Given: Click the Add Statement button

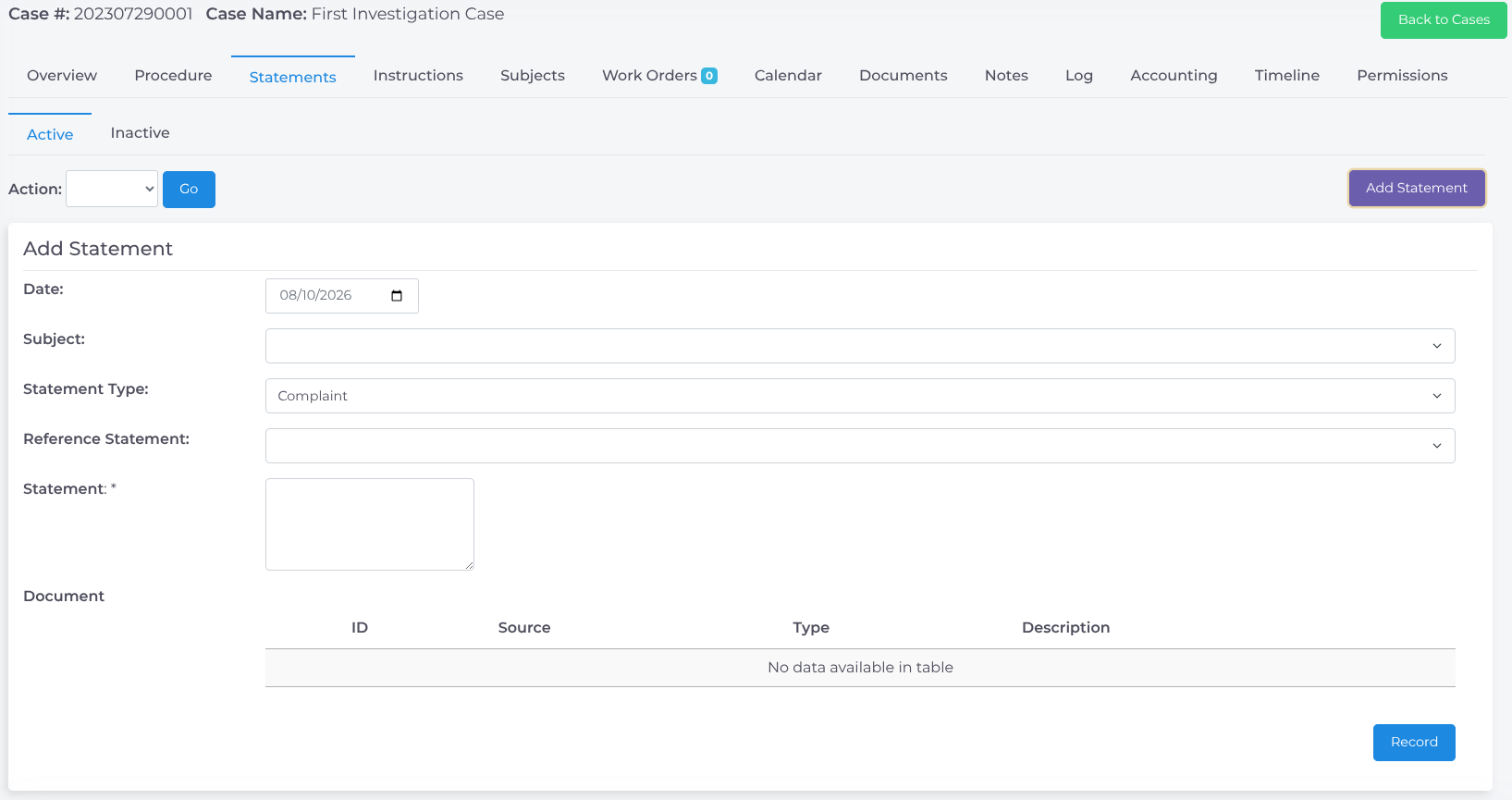Looking at the screenshot, I should (1417, 188).
